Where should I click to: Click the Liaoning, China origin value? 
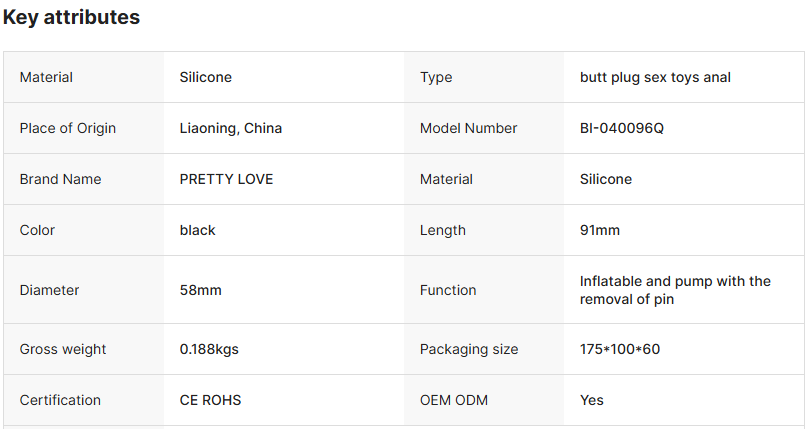coord(231,128)
